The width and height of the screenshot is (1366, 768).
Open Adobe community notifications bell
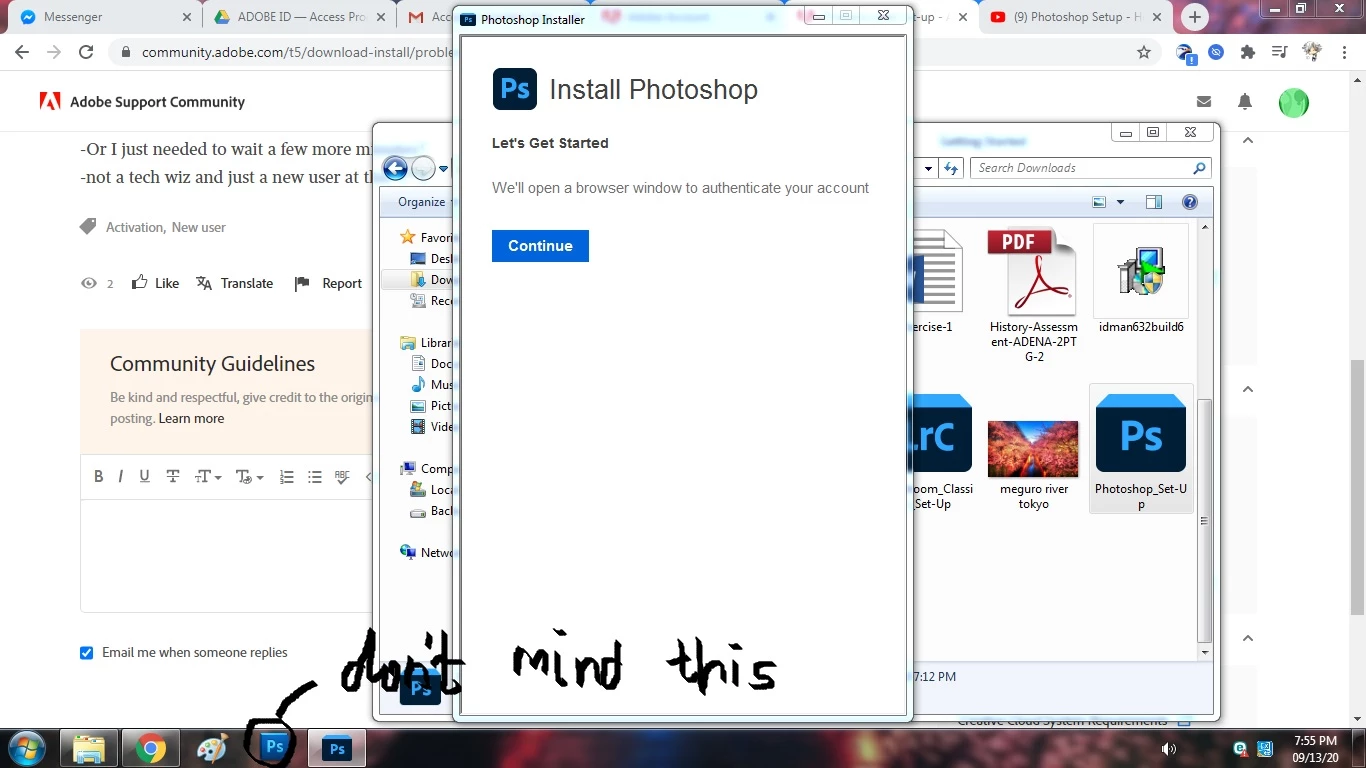coord(1245,102)
